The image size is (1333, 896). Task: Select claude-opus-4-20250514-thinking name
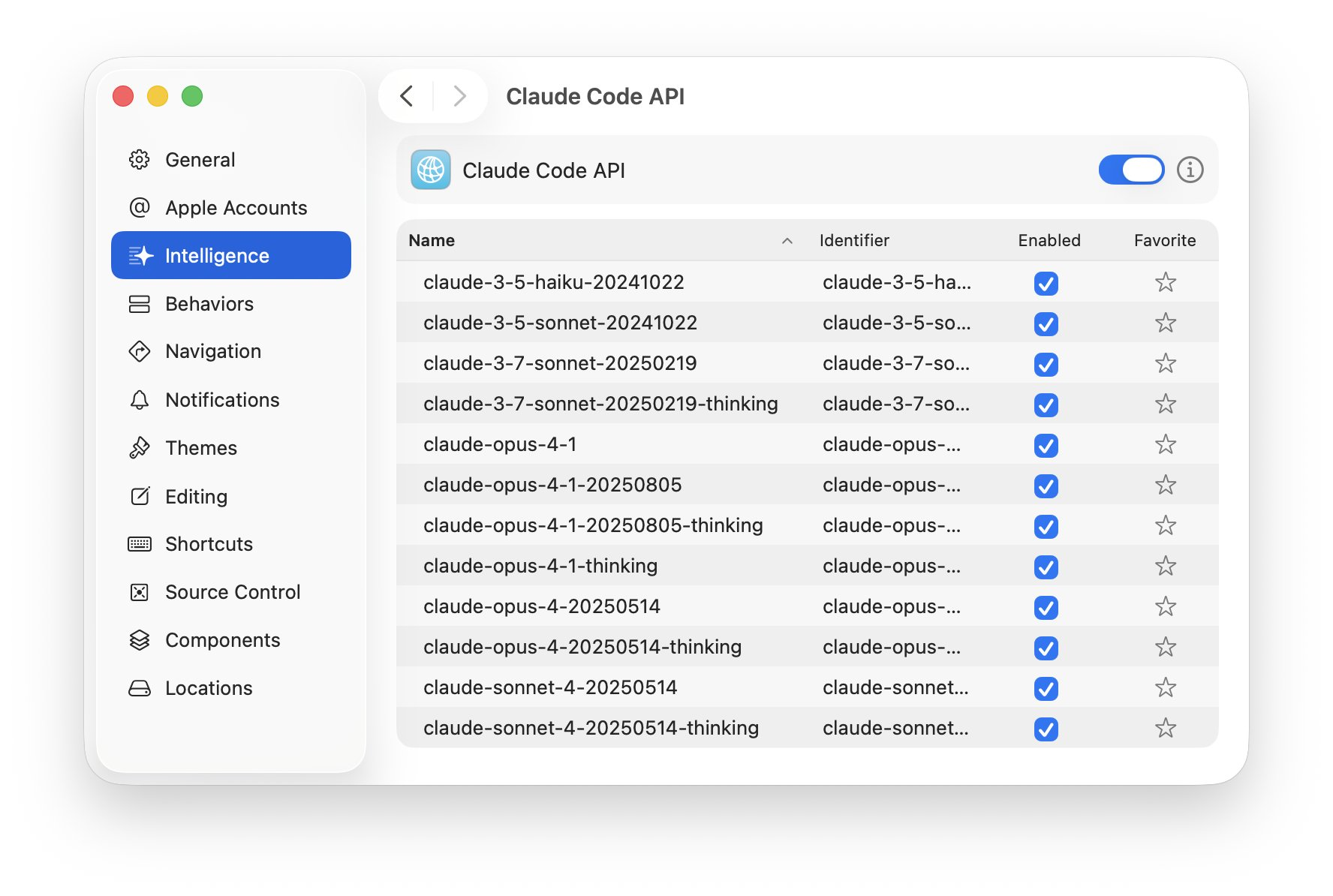pos(582,647)
